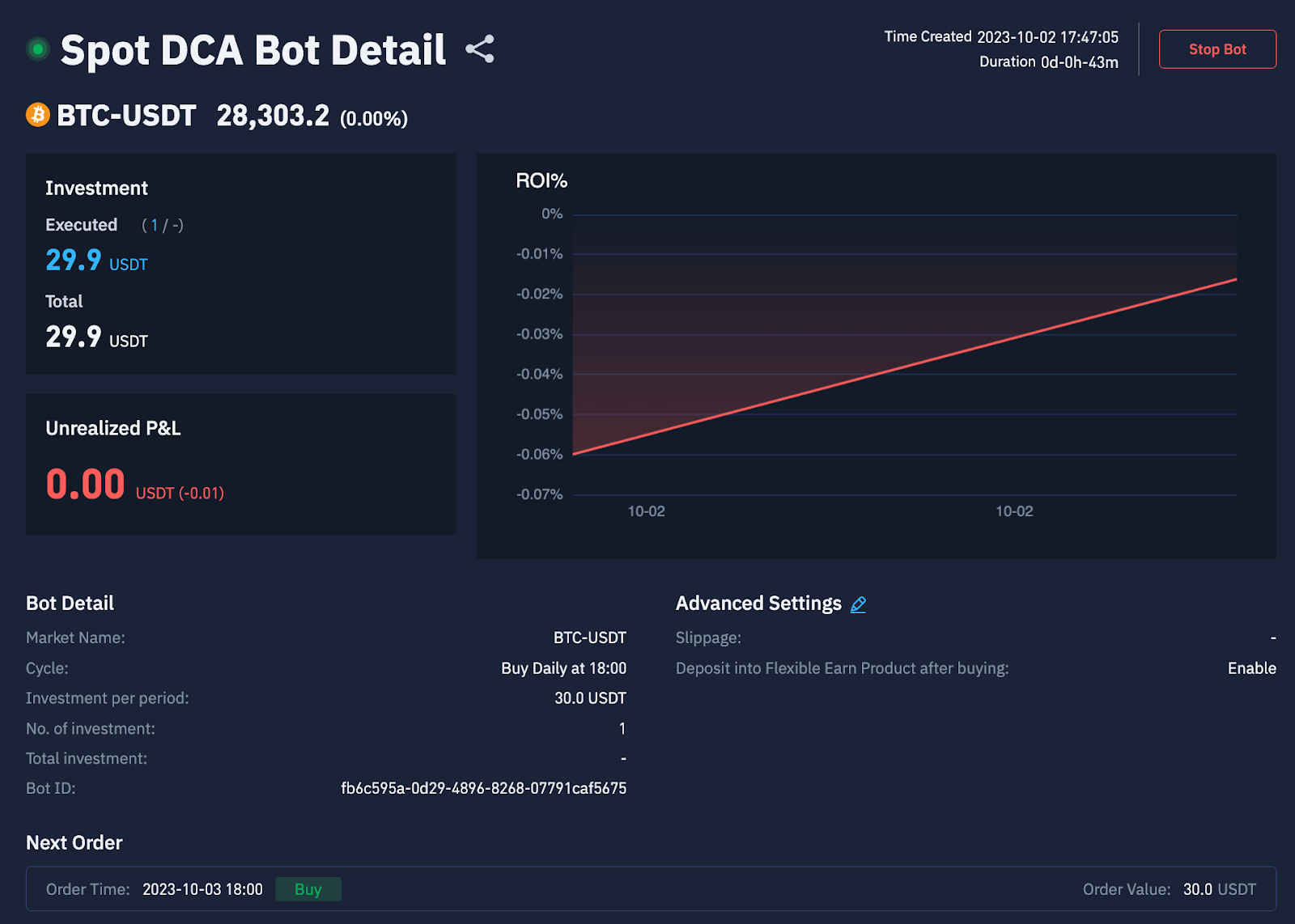Click the Total investment label
This screenshot has width=1295, height=924.
87,759
